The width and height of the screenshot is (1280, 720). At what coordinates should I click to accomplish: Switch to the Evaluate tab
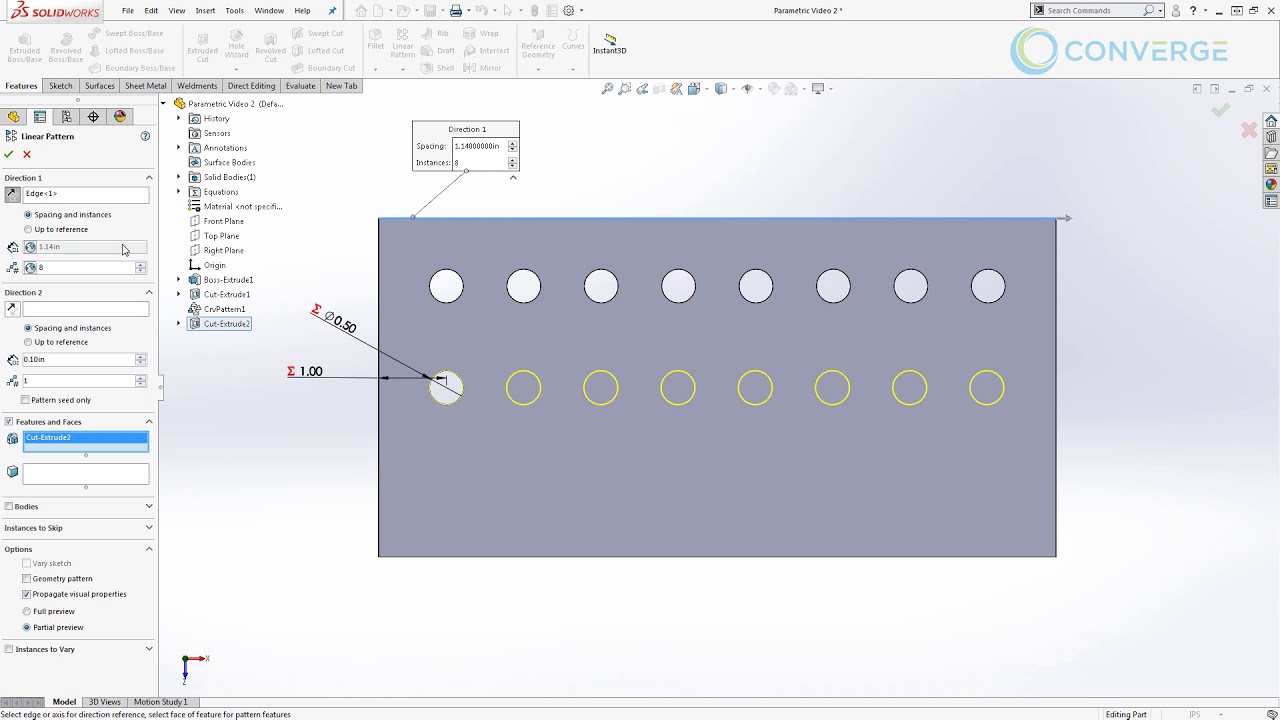pyautogui.click(x=300, y=86)
